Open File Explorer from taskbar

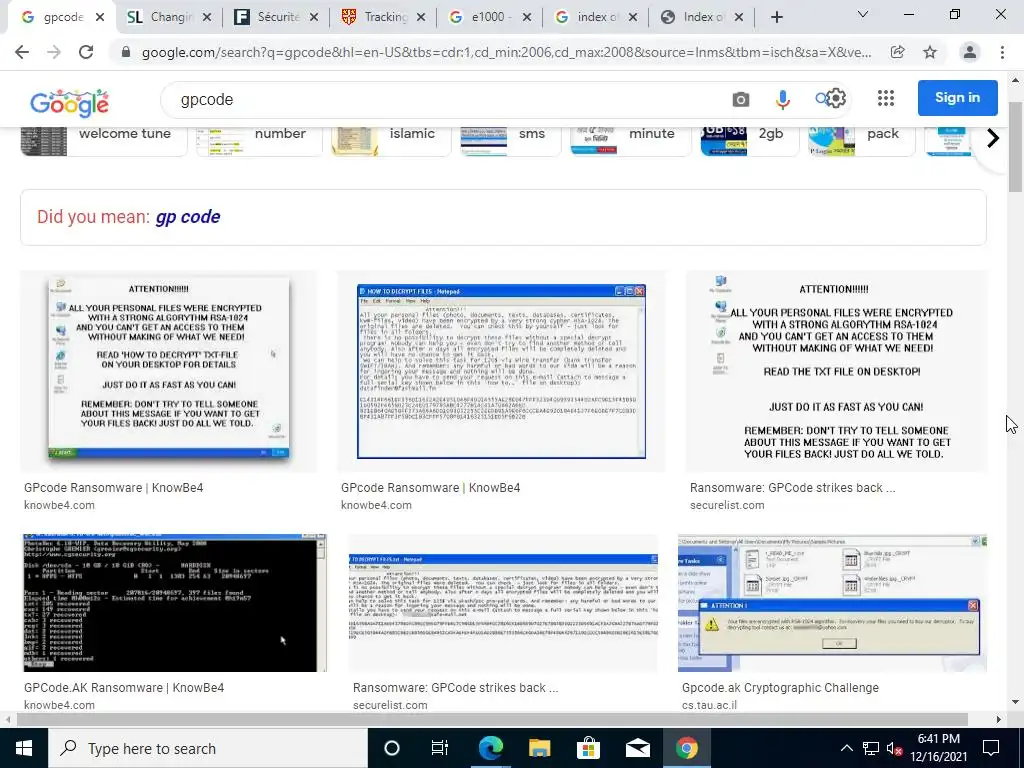point(539,748)
